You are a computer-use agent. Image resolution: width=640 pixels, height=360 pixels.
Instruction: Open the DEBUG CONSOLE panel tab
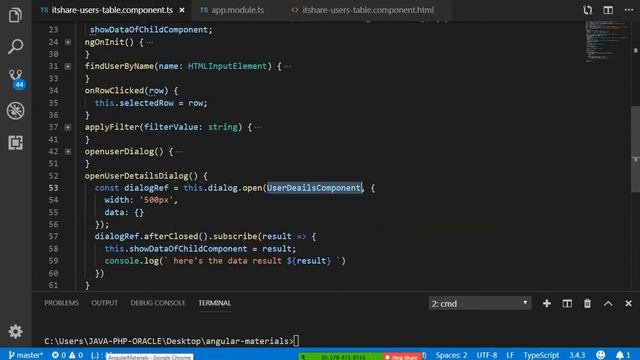pos(158,303)
